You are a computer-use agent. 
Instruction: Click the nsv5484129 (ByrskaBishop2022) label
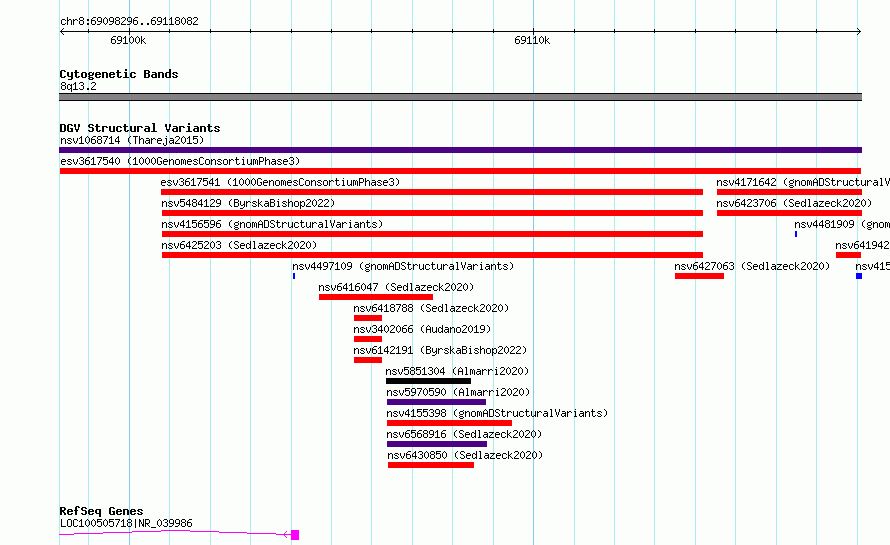coord(248,203)
